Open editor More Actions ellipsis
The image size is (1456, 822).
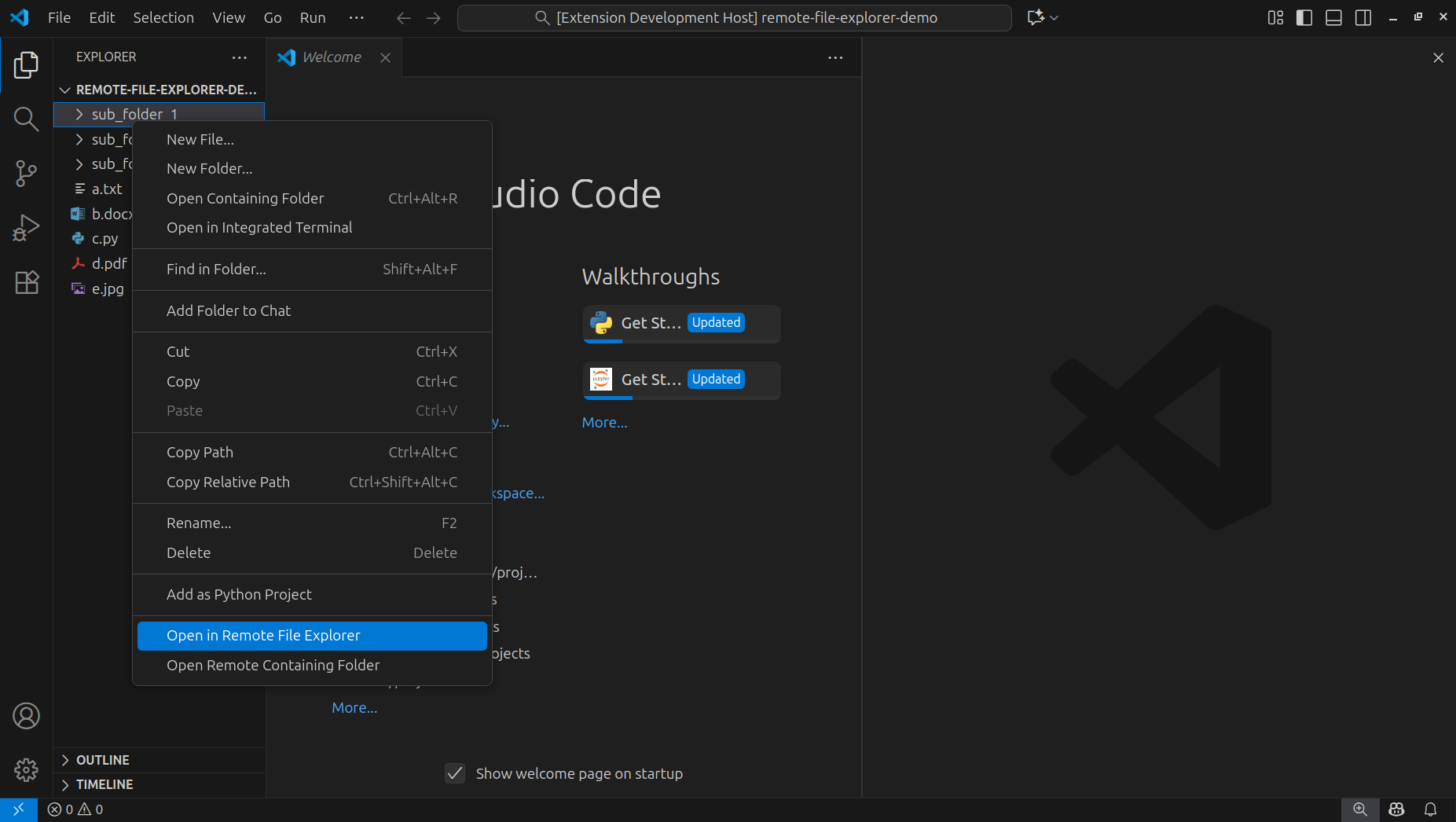click(835, 57)
